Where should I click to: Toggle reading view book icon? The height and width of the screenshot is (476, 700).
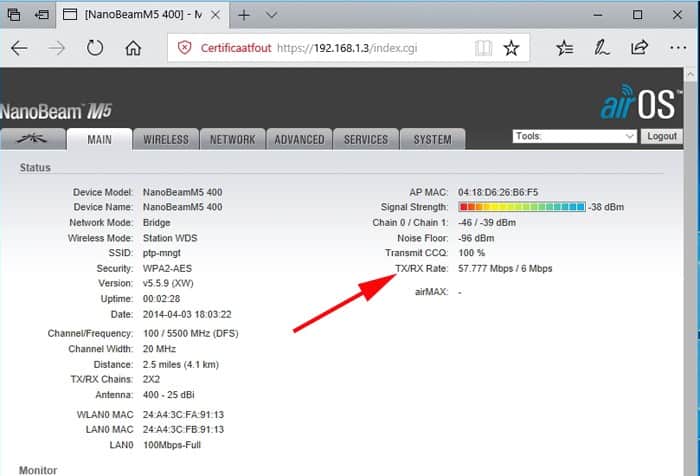pos(483,48)
